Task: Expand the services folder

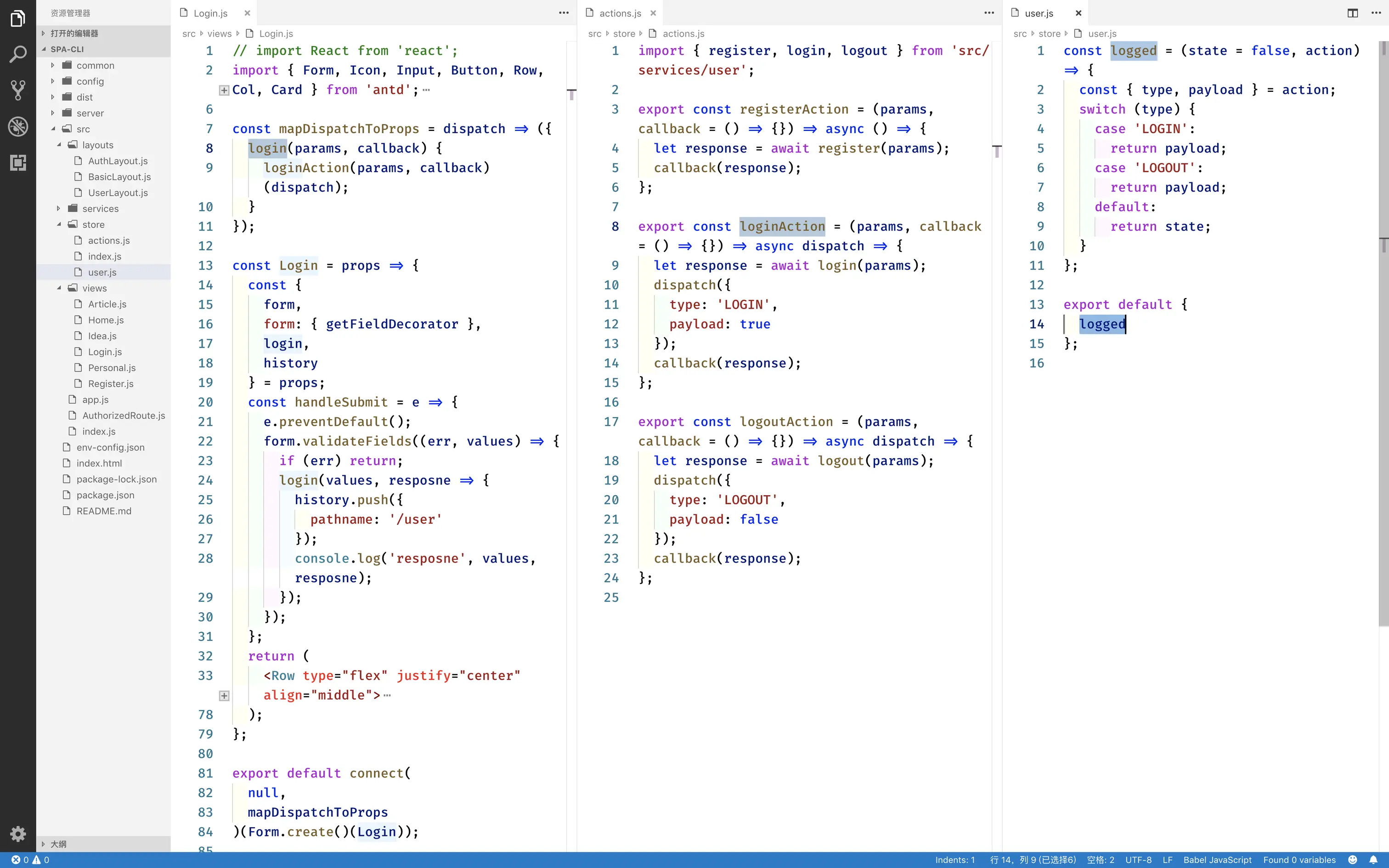Action: (x=100, y=209)
